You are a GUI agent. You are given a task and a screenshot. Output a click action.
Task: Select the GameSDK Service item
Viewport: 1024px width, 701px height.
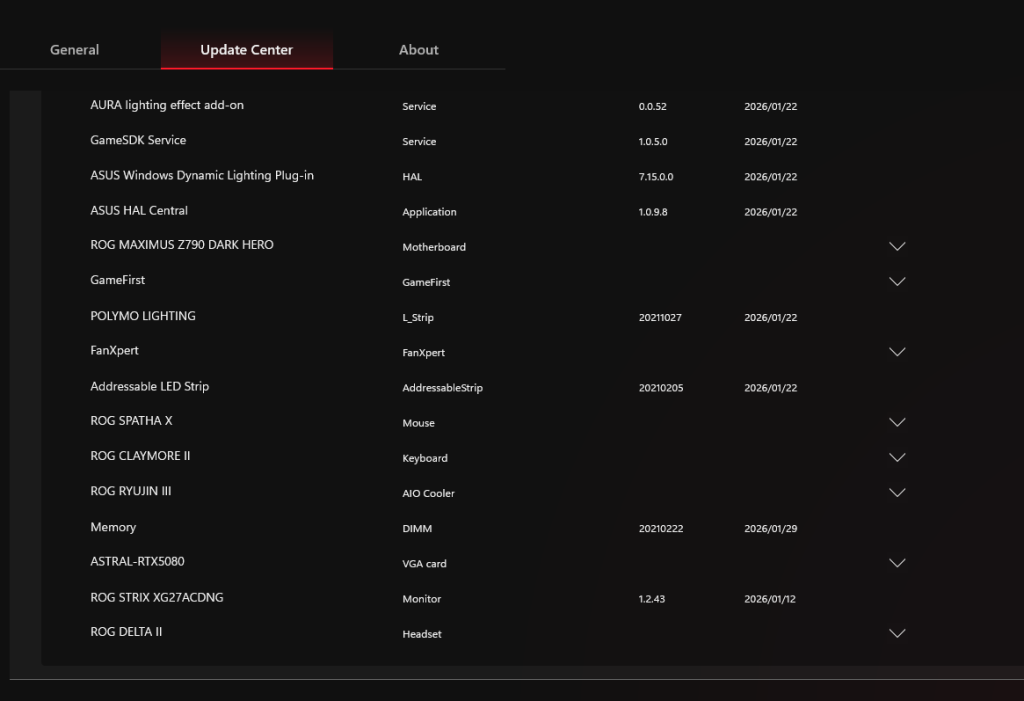click(138, 140)
